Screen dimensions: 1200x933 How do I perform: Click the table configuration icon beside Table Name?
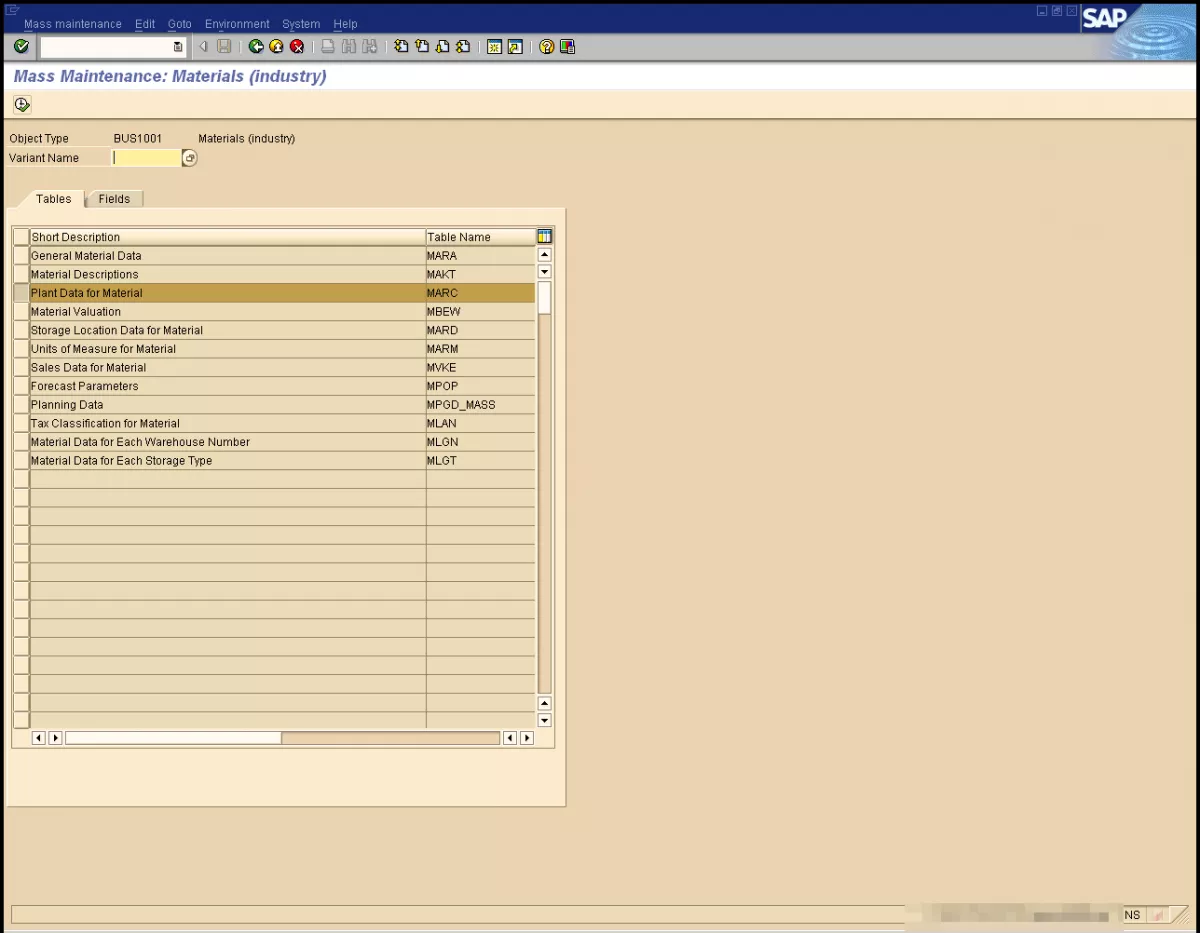[x=544, y=236]
